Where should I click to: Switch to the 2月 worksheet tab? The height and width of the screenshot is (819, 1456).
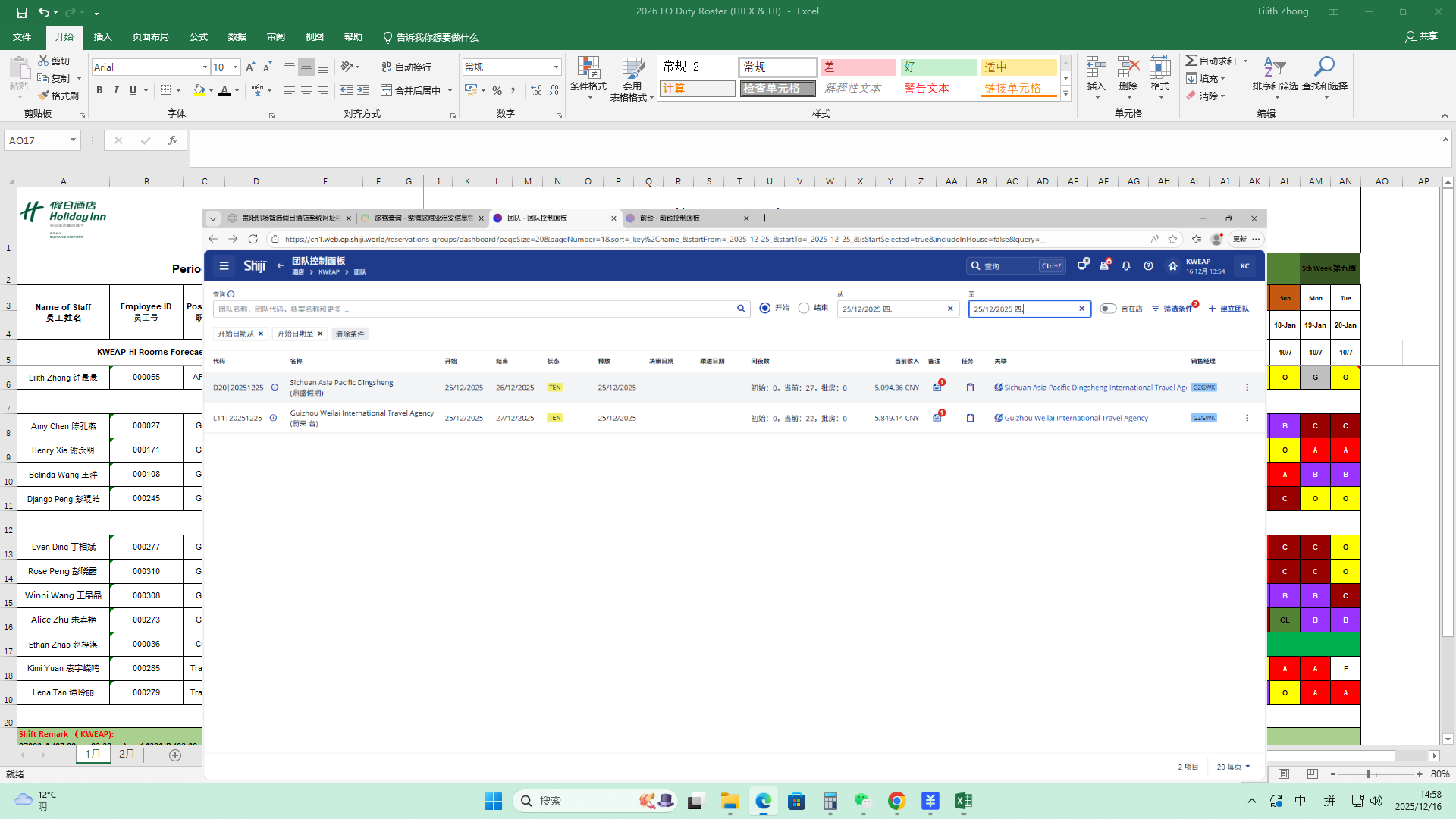127,754
